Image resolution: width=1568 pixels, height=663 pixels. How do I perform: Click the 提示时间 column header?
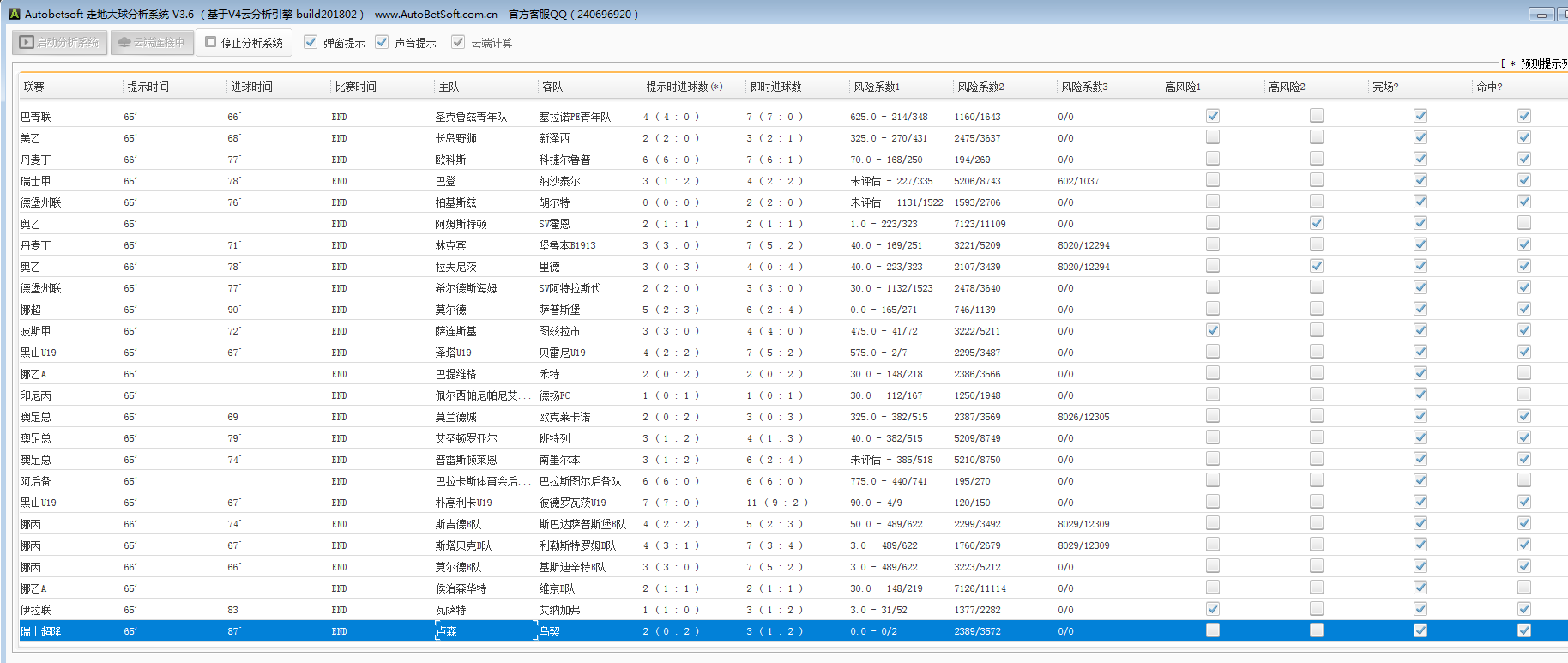click(148, 87)
